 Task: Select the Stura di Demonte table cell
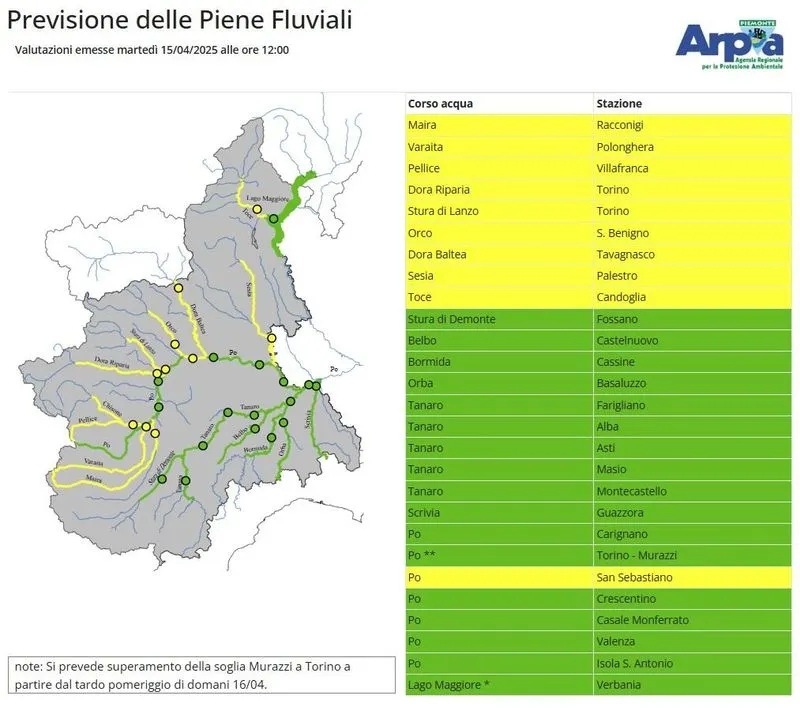tap(452, 319)
